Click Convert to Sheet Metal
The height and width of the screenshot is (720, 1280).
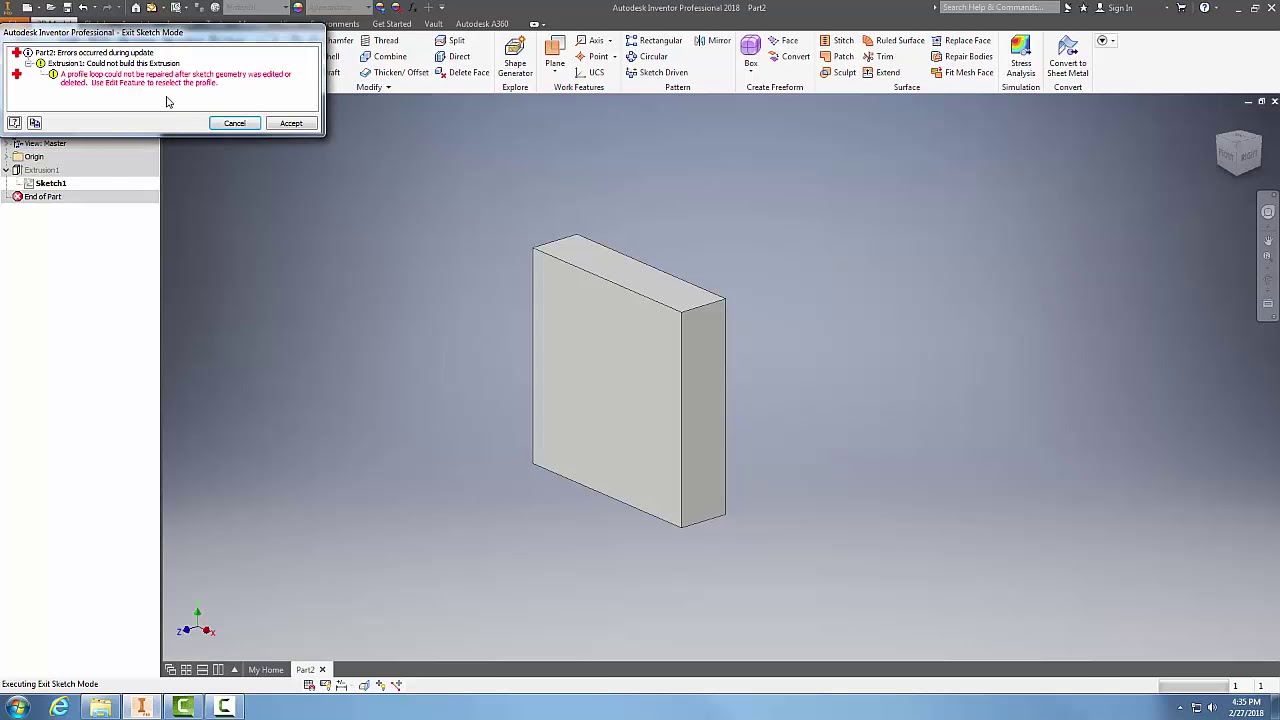pyautogui.click(x=1068, y=57)
